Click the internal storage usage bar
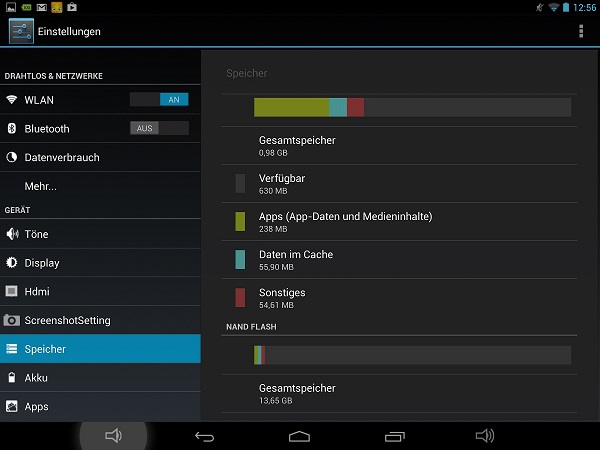This screenshot has height=450, width=600. pyautogui.click(x=412, y=107)
